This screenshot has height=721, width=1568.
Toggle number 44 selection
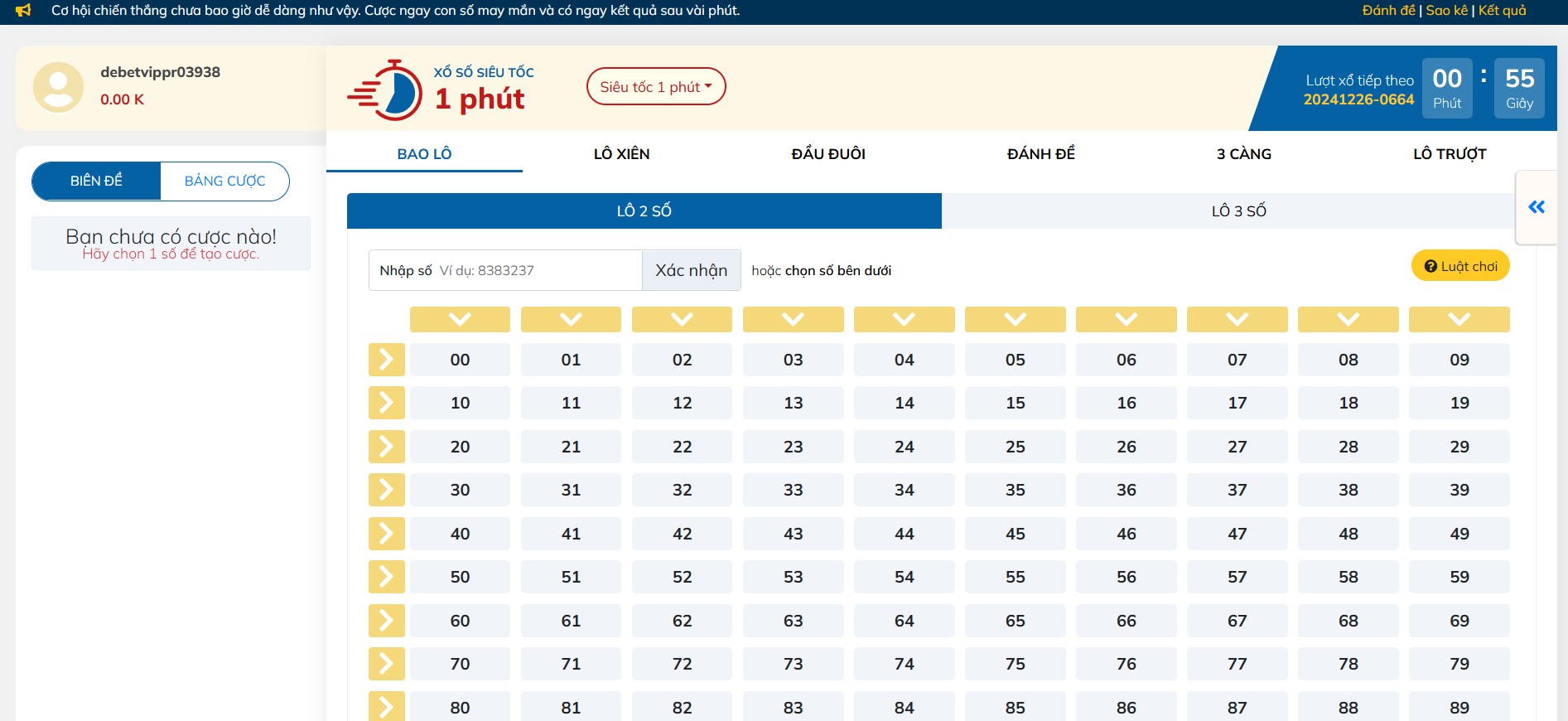(x=904, y=534)
